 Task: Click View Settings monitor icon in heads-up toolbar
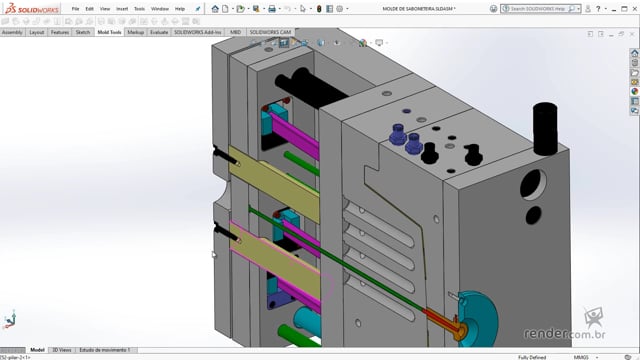coord(379,42)
